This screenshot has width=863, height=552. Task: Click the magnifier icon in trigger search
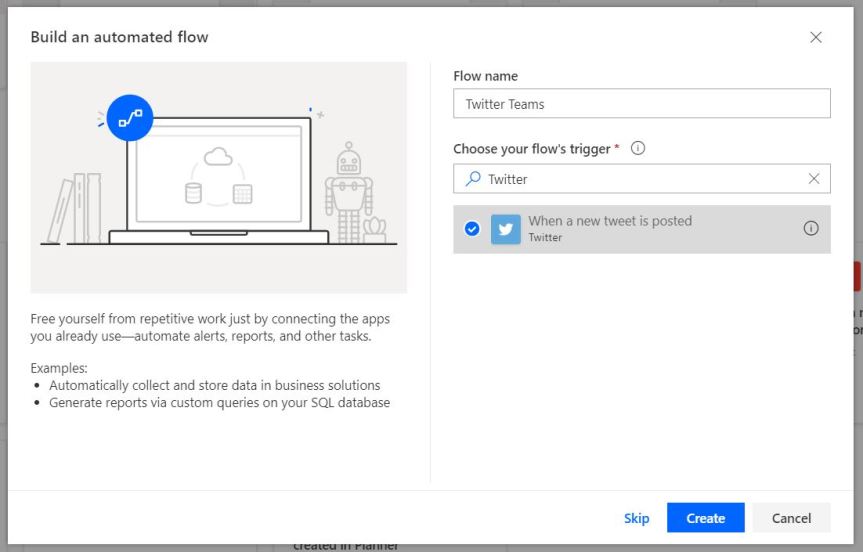click(x=473, y=179)
